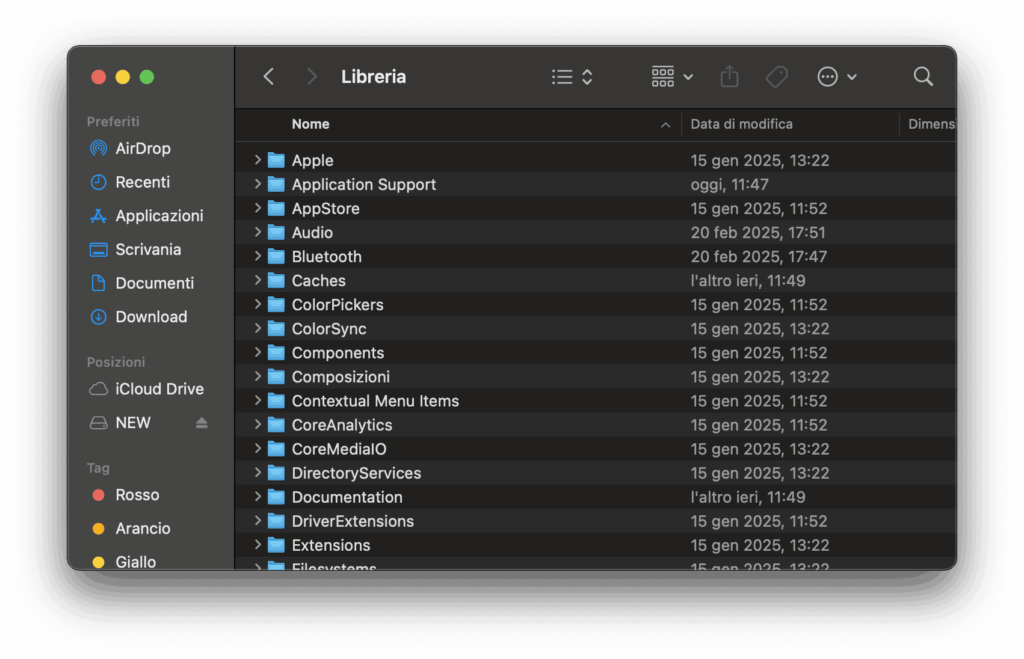Select the CoreAnalytics folder row
The image size is (1024, 659).
click(x=596, y=425)
